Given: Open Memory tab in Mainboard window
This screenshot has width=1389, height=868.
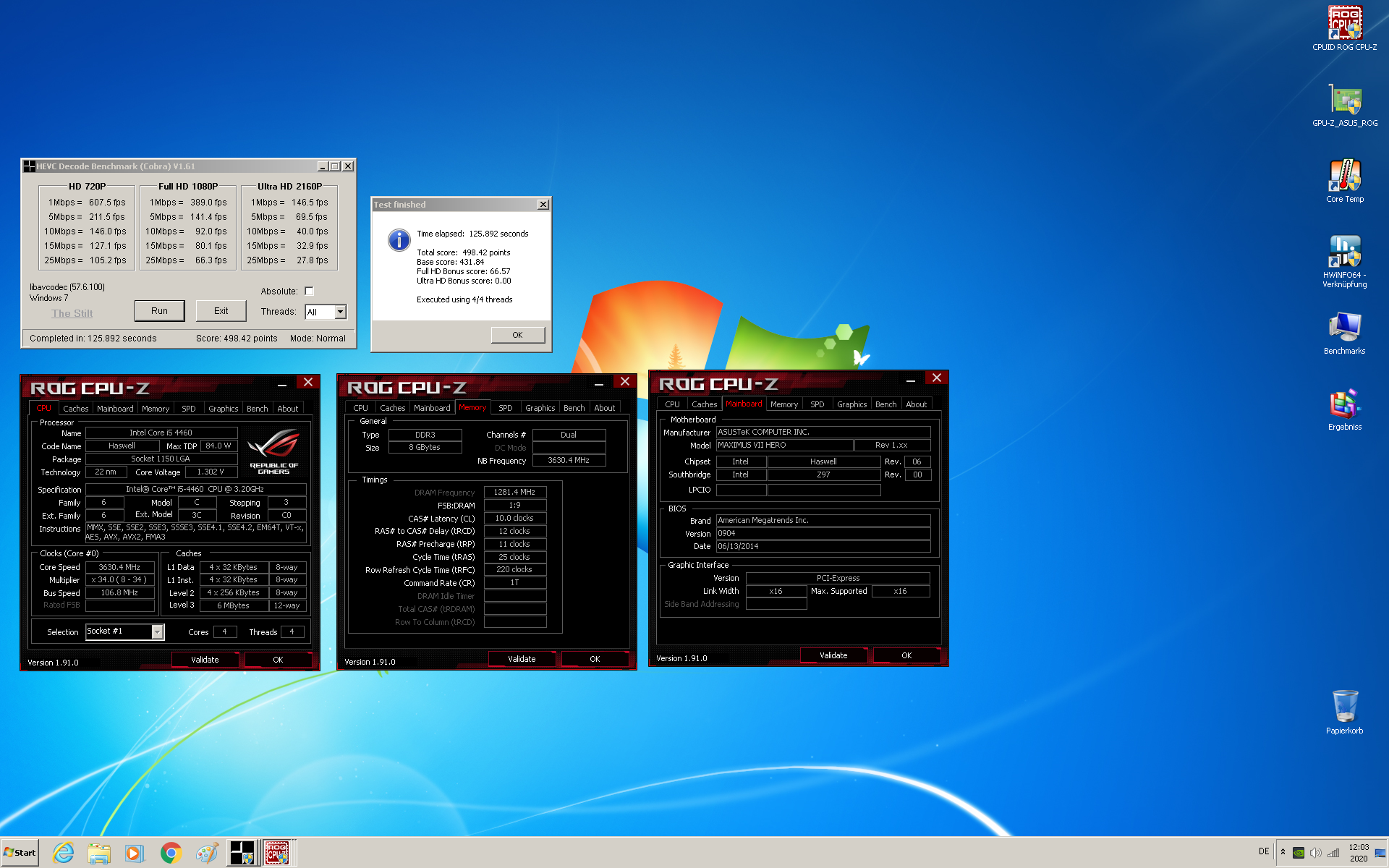Looking at the screenshot, I should tap(783, 404).
